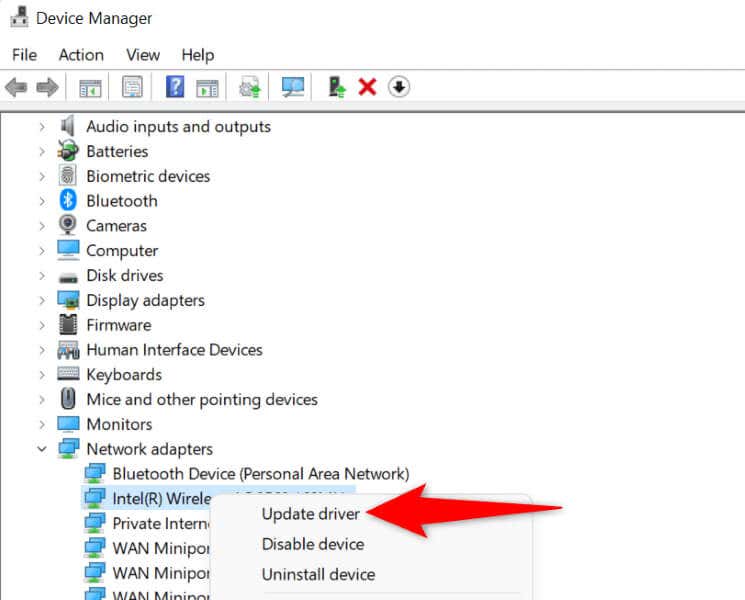Expand the Display adapters node
Viewport: 745px width, 600px height.
pyautogui.click(x=42, y=300)
